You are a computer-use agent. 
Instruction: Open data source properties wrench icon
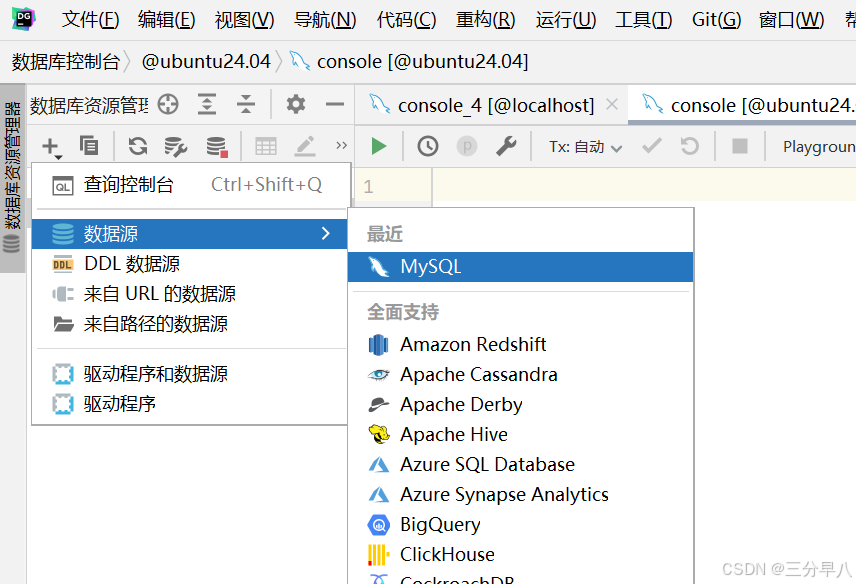pyautogui.click(x=176, y=146)
